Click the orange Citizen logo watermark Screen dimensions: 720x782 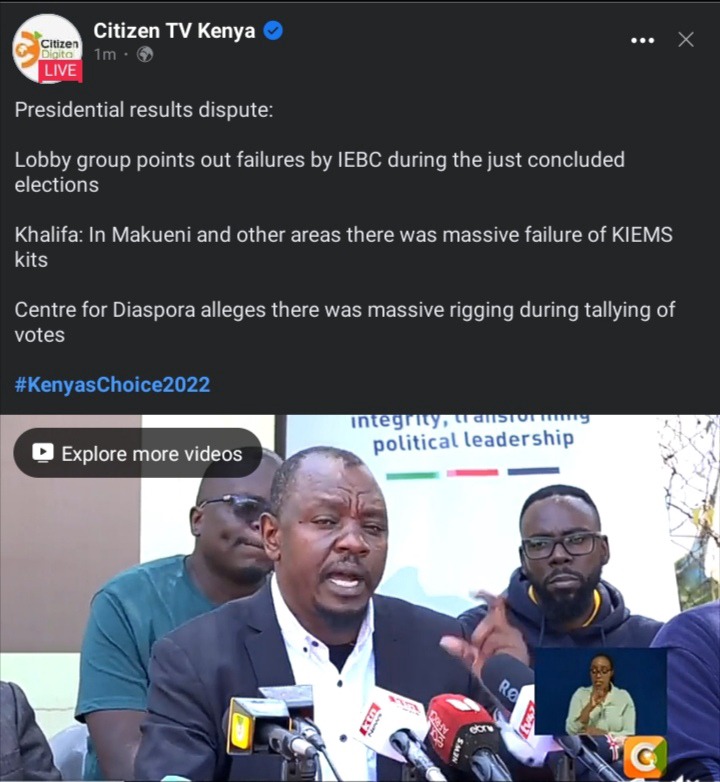click(x=644, y=757)
